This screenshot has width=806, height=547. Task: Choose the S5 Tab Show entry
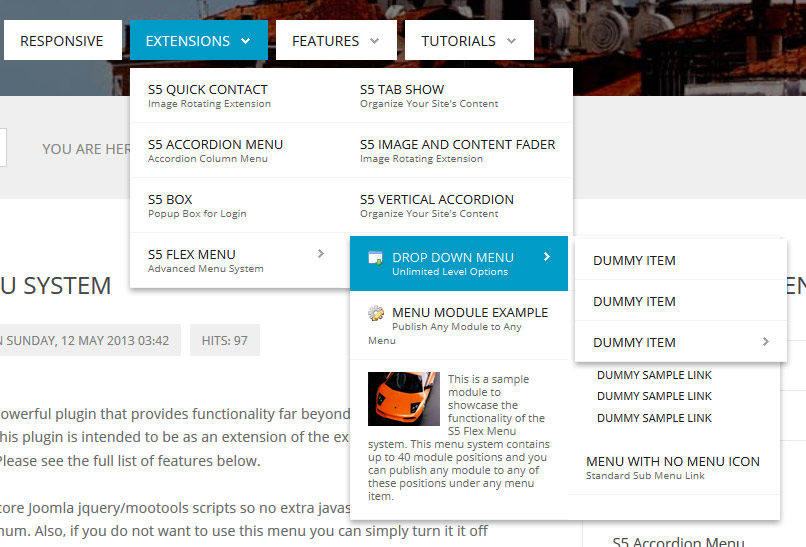click(x=402, y=89)
